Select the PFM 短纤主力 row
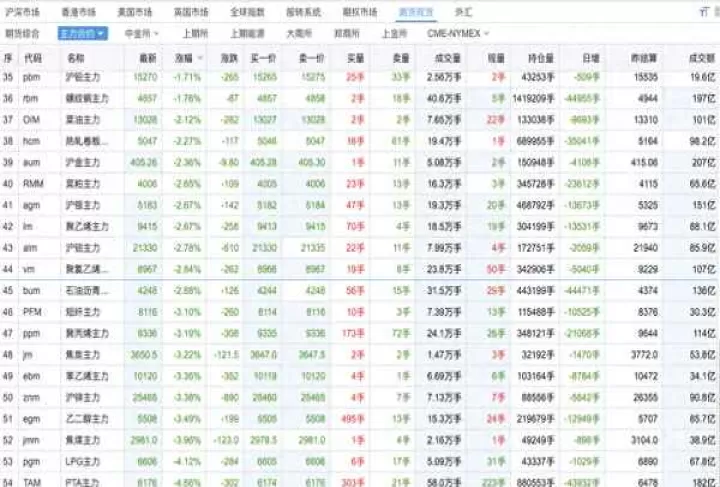 coord(360,312)
